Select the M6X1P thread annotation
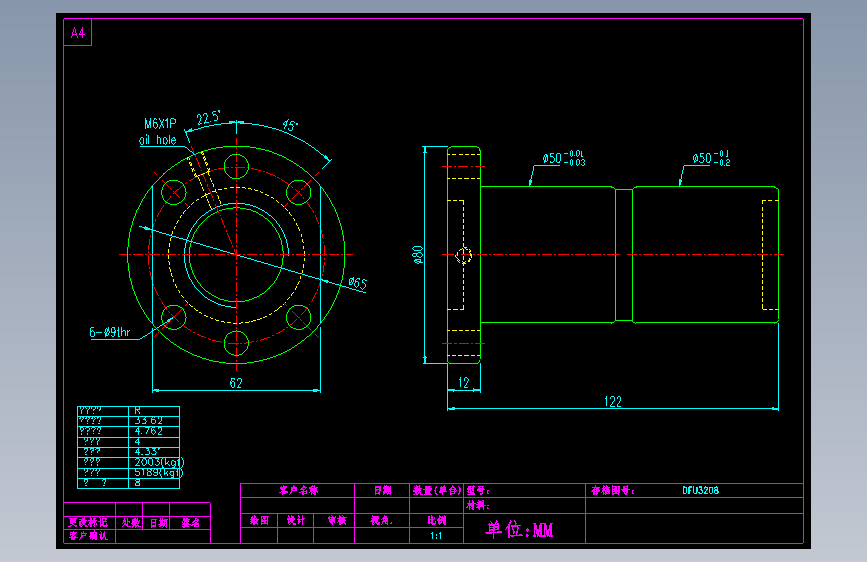The width and height of the screenshot is (867, 562). point(160,123)
